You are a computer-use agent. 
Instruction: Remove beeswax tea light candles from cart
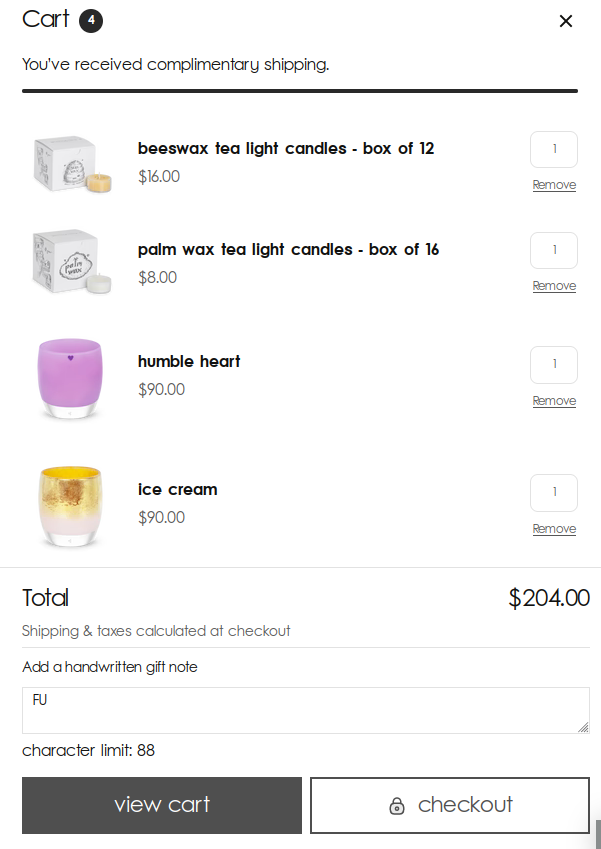click(554, 185)
